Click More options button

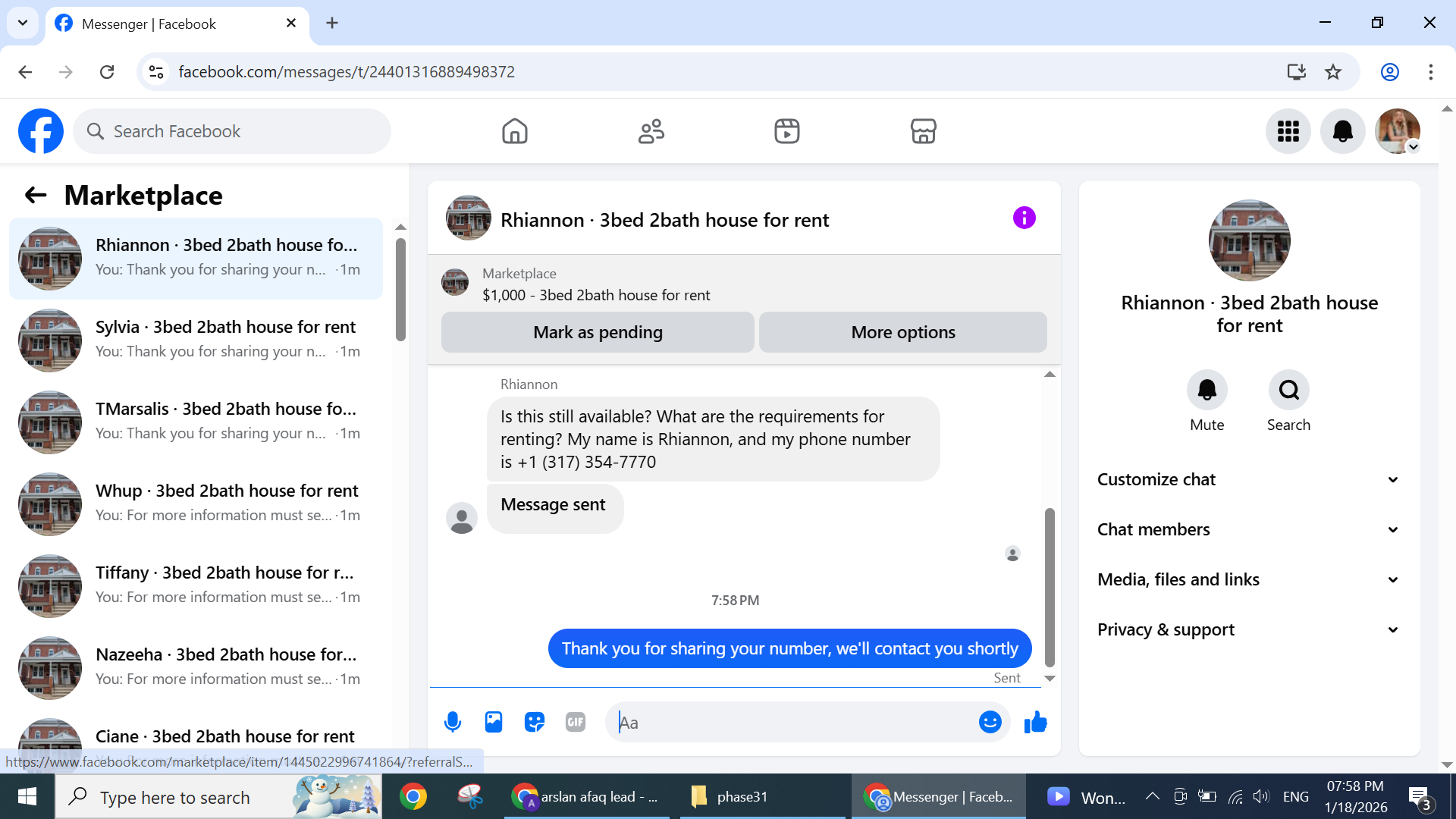[902, 332]
